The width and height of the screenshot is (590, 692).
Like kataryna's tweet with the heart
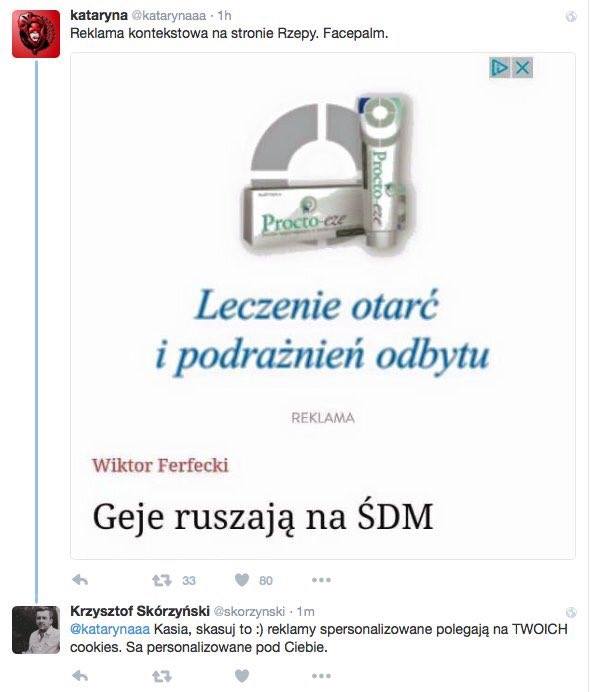(242, 579)
